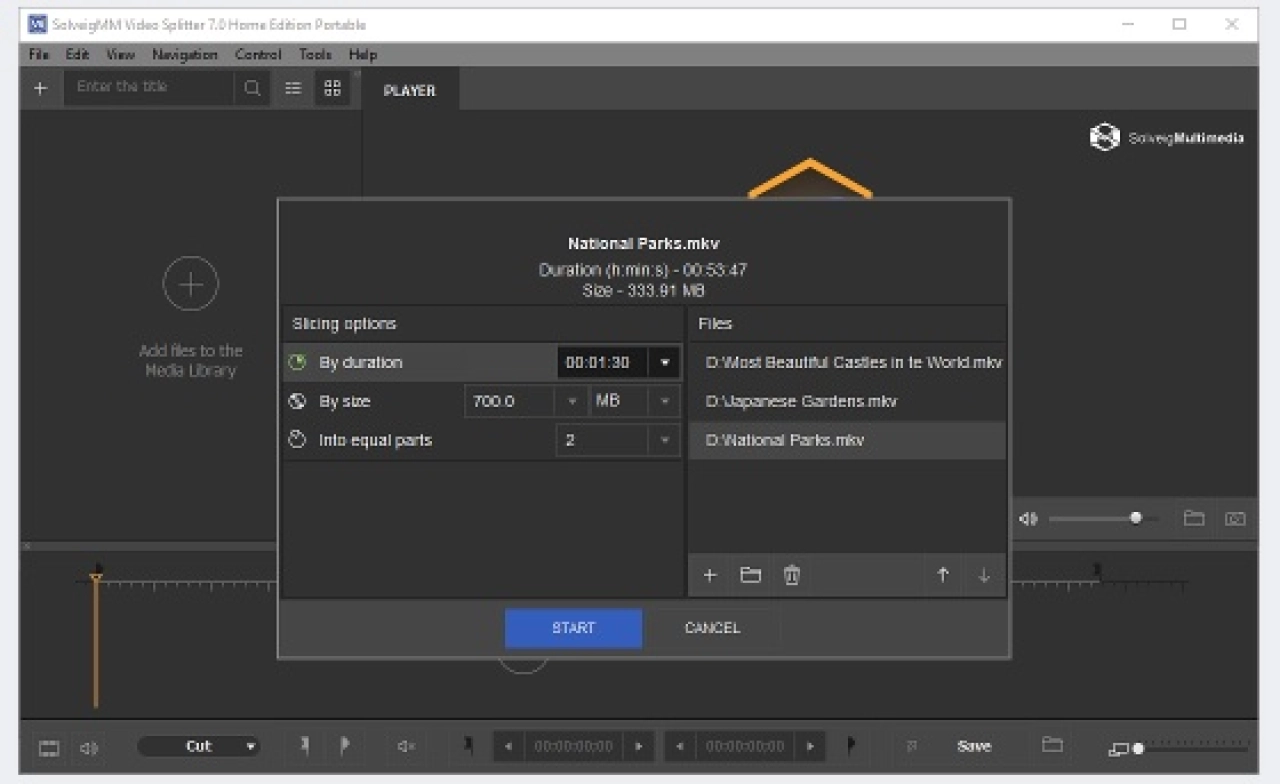The height and width of the screenshot is (784, 1280).
Task: Switch media library to list view
Action: 293,88
